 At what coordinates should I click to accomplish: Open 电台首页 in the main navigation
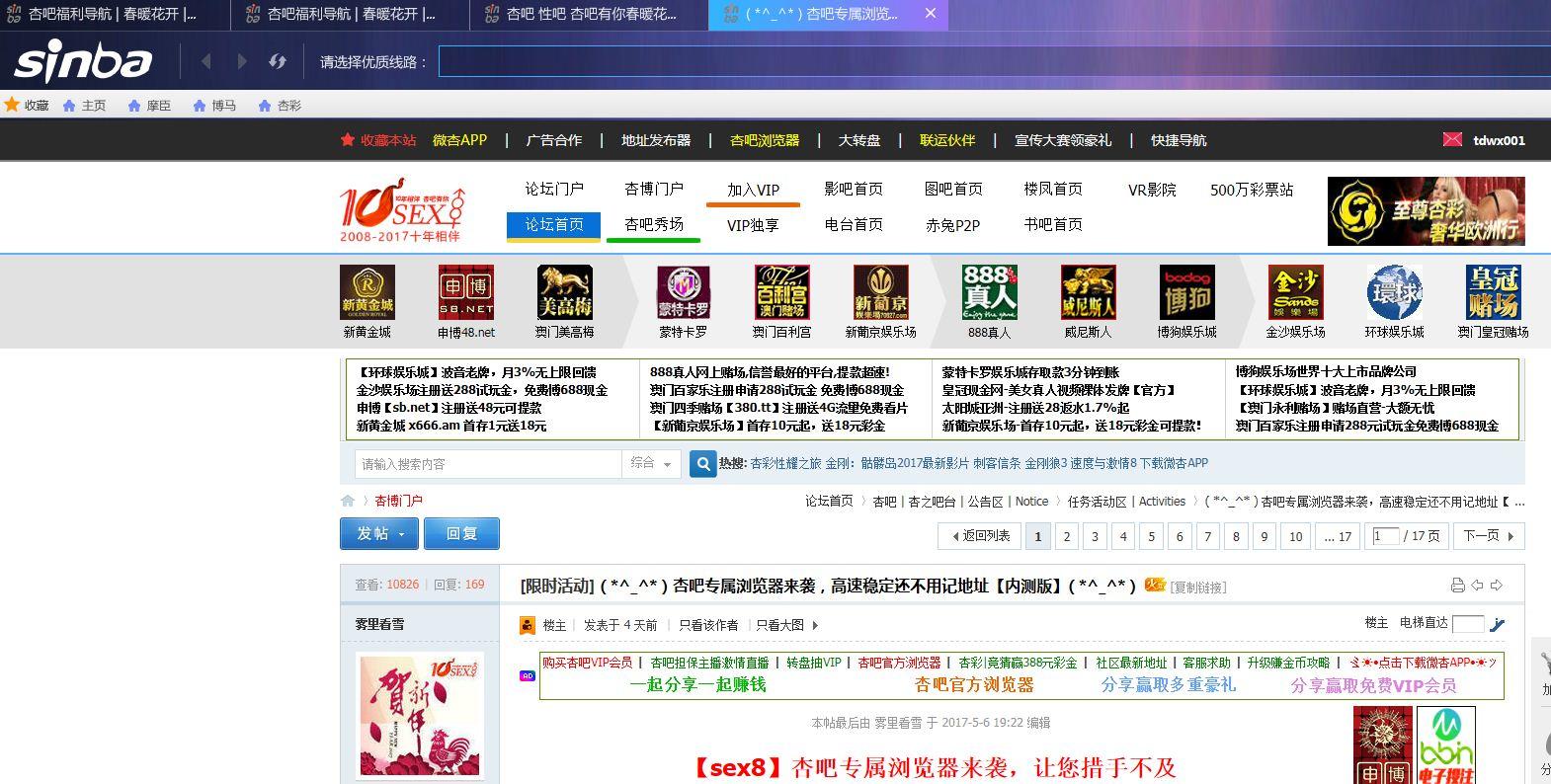pyautogui.click(x=854, y=225)
